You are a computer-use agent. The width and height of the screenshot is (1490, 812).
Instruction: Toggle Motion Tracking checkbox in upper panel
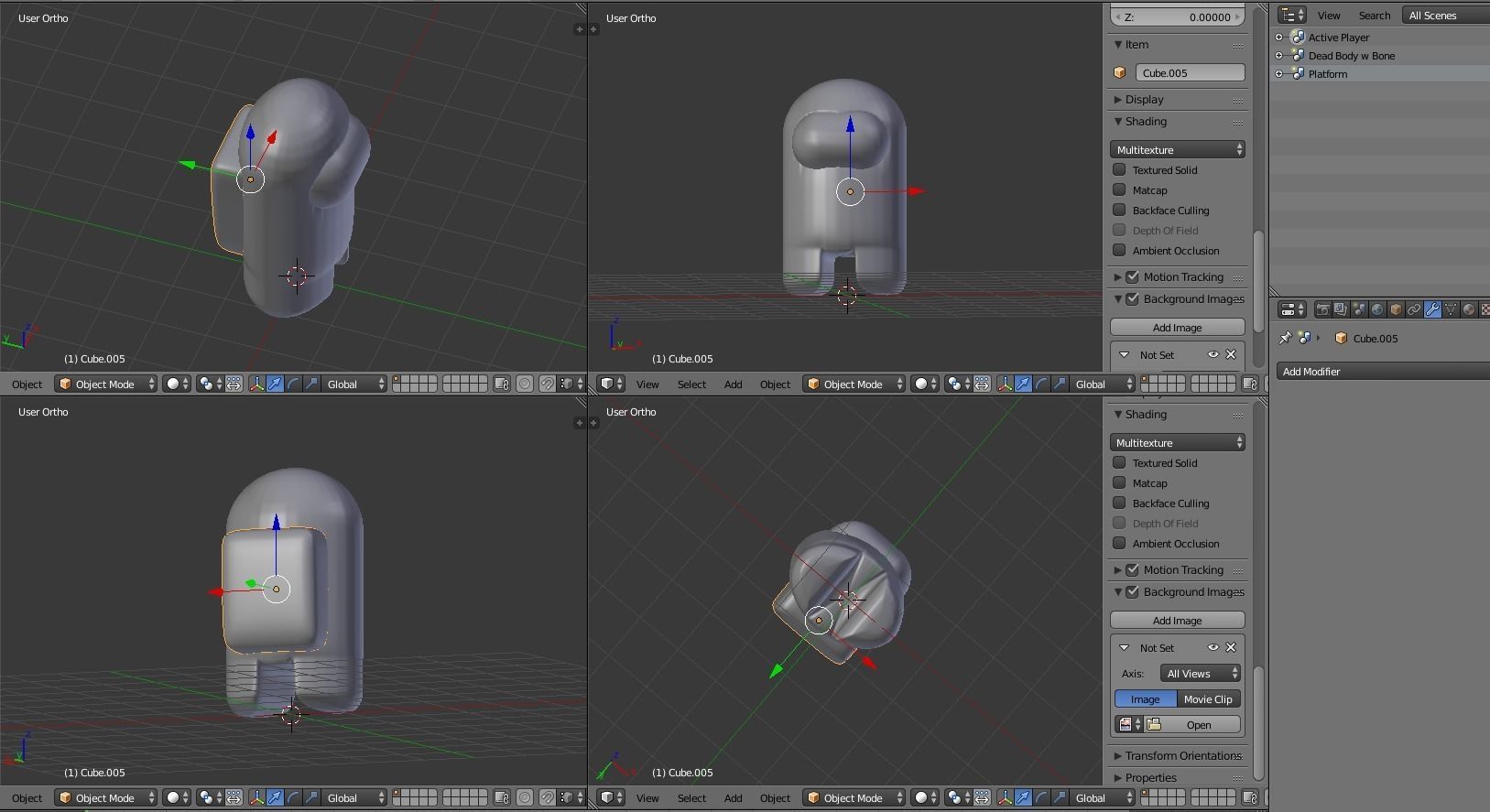[1133, 276]
